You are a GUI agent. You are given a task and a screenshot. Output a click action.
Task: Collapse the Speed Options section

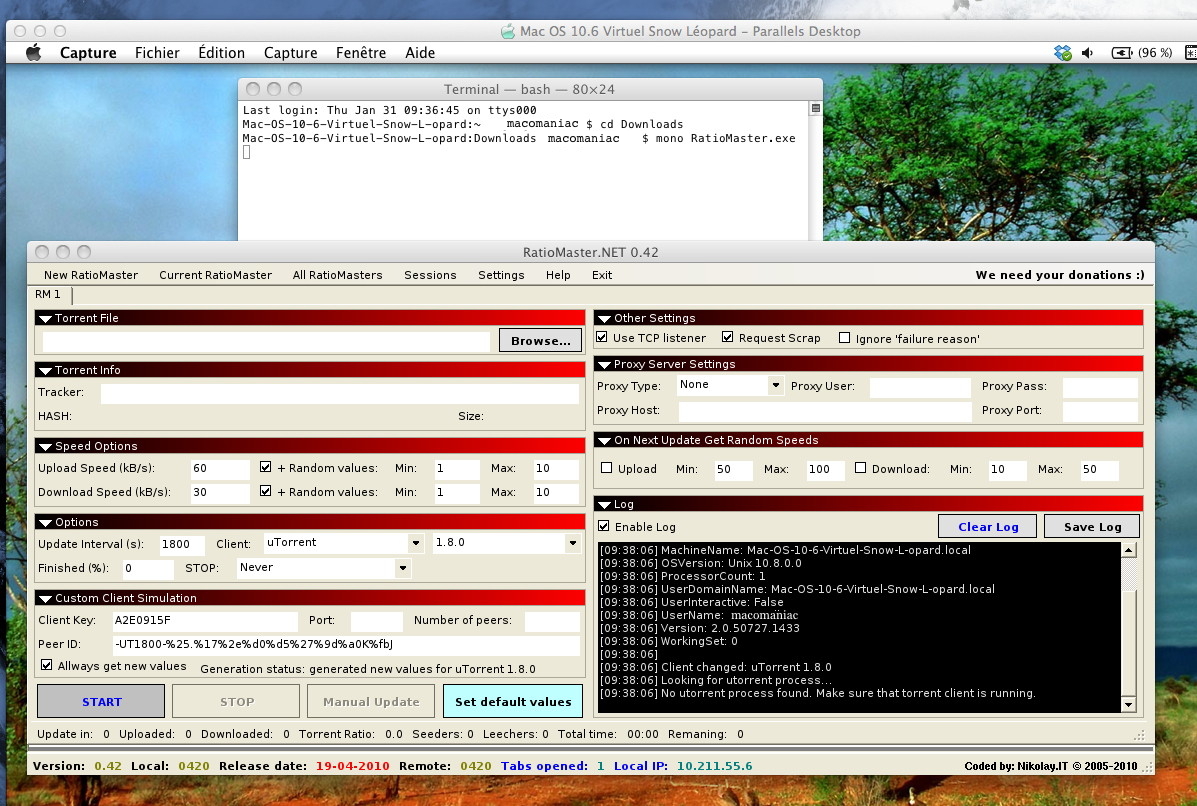point(45,447)
